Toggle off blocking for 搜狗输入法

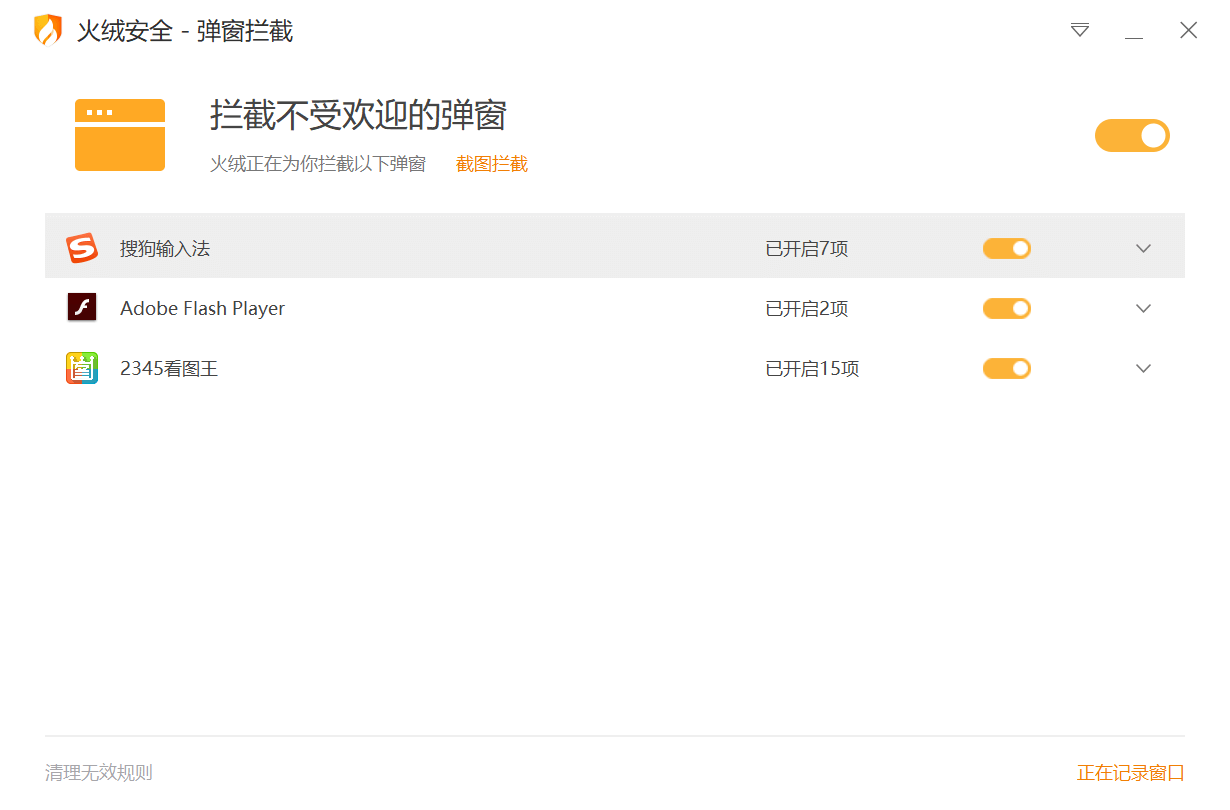[x=1006, y=247]
